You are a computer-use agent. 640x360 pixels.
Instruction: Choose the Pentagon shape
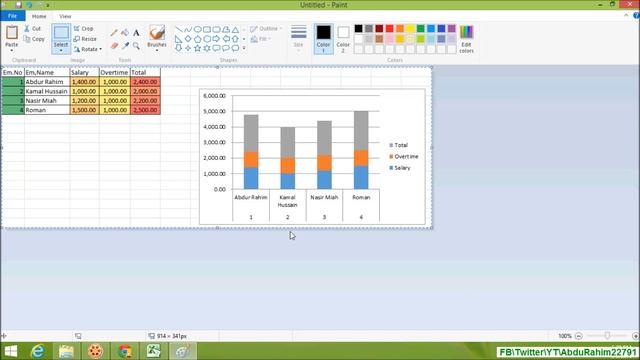tap(198, 39)
